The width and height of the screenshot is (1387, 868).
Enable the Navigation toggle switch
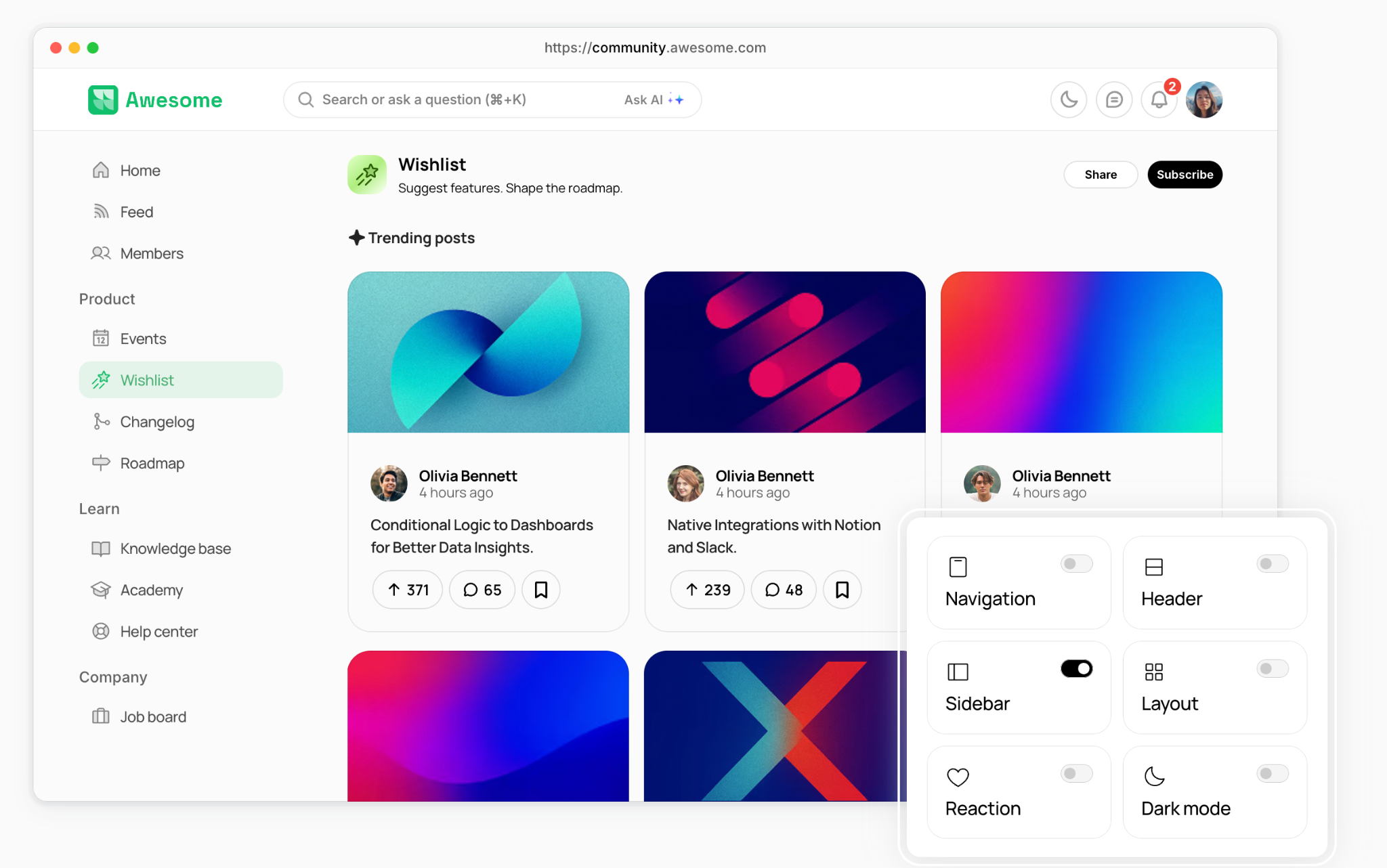coord(1076,564)
